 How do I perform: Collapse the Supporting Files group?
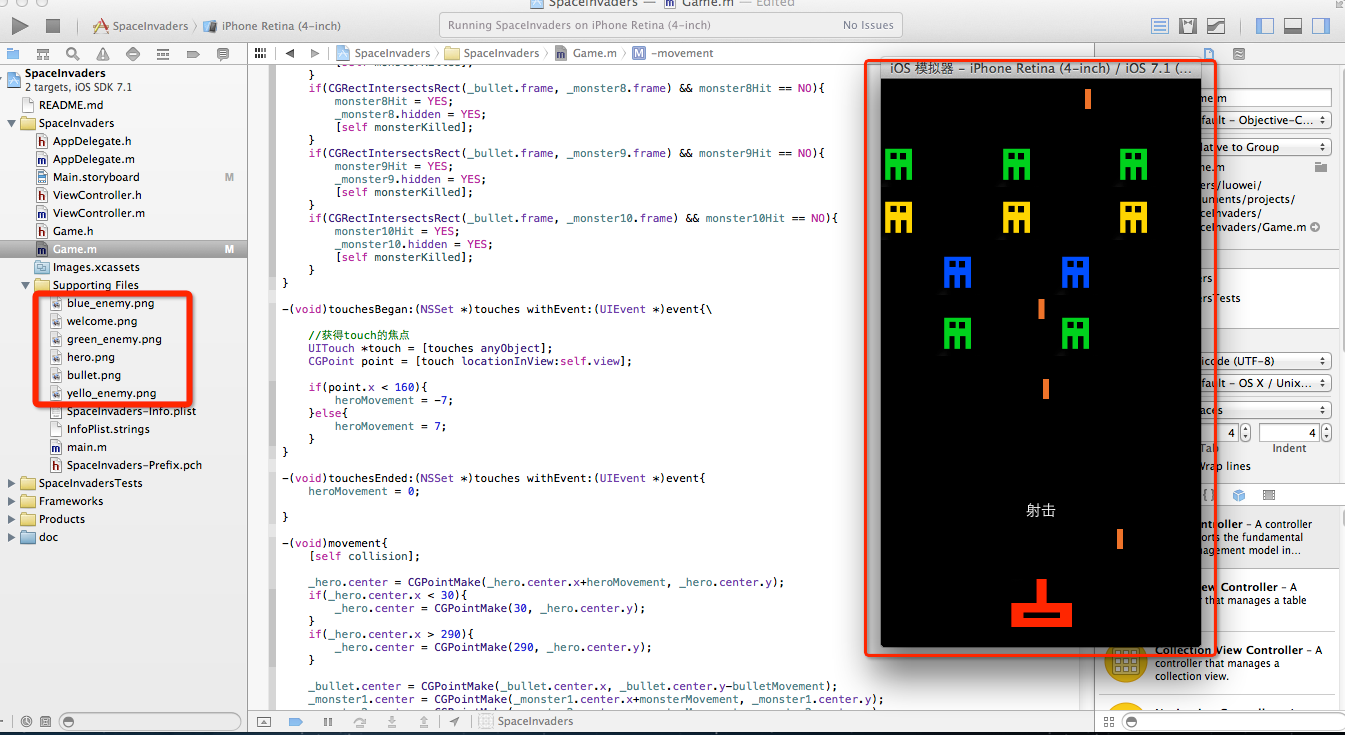click(26, 285)
